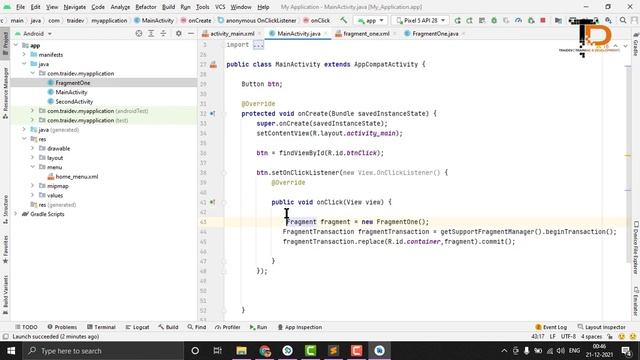Open the Event Log
The image size is (640, 360).
(551, 327)
